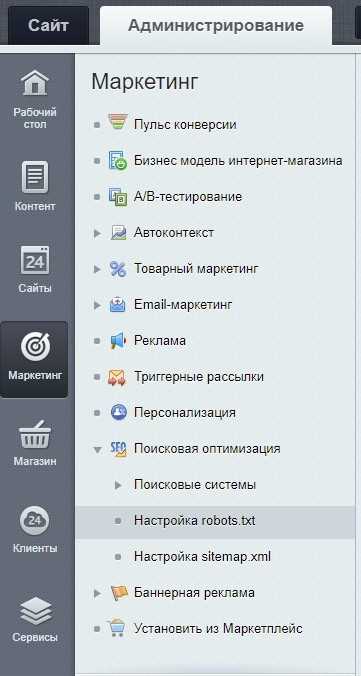This screenshot has height=676, width=361.
Task: Open Установить из Маркетплейс link
Action: (218, 629)
